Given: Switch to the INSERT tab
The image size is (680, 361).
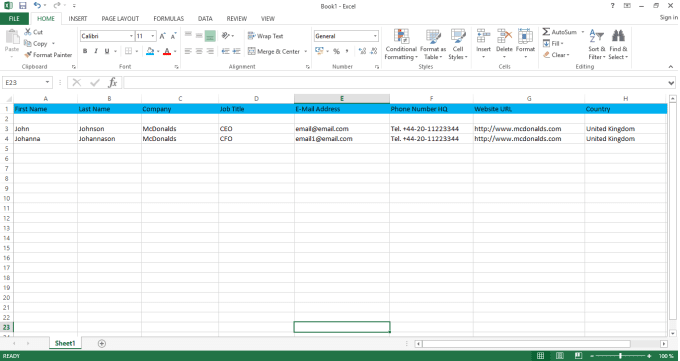Looking at the screenshot, I should pos(78,19).
